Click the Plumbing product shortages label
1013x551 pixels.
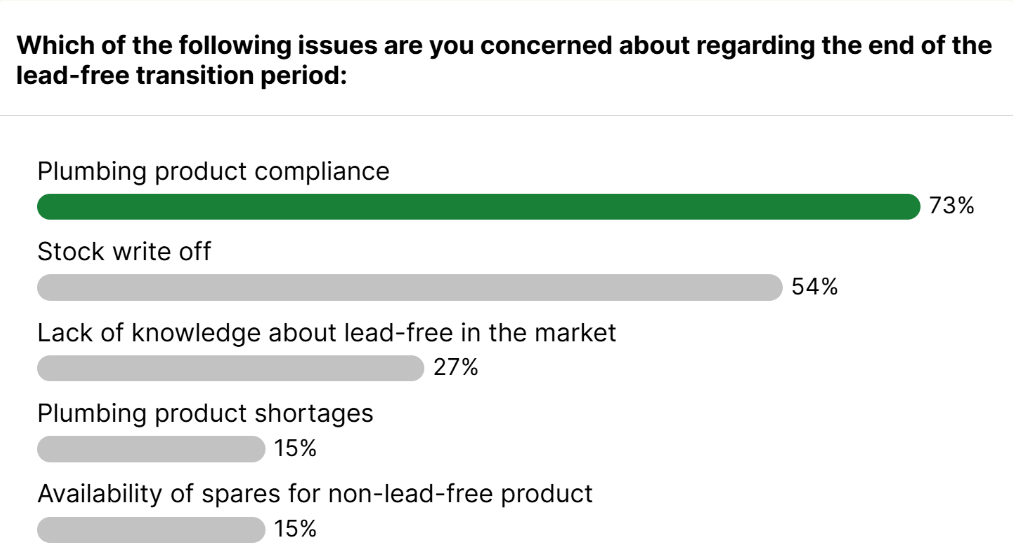(x=205, y=413)
